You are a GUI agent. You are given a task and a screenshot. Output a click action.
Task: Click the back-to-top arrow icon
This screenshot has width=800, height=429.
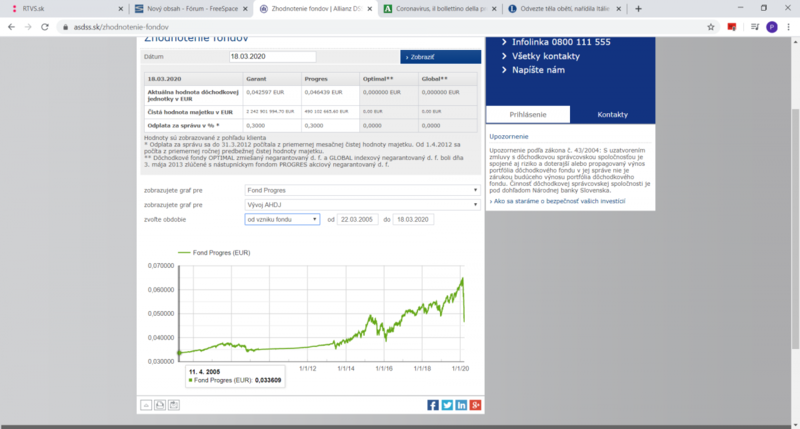coord(146,405)
